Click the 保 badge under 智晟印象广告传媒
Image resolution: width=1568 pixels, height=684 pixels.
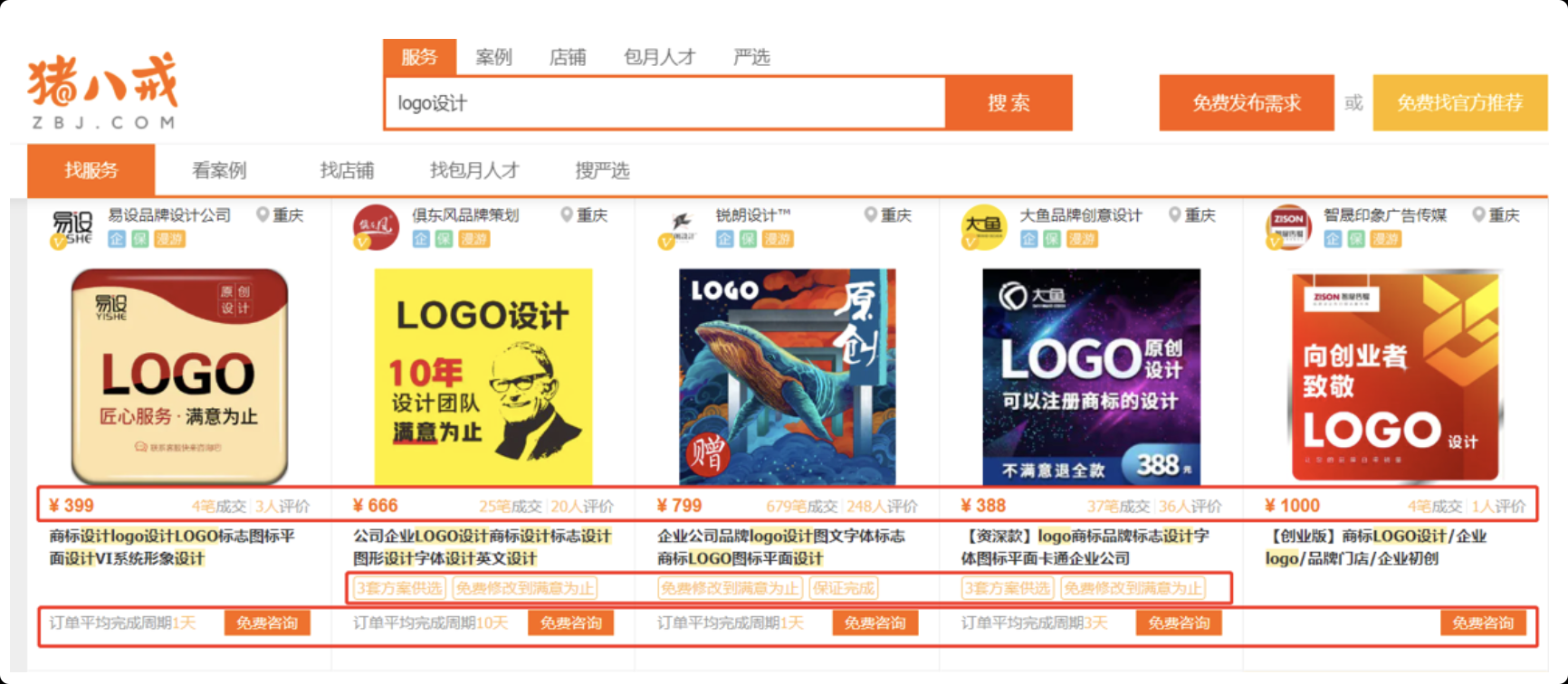coord(1357,239)
